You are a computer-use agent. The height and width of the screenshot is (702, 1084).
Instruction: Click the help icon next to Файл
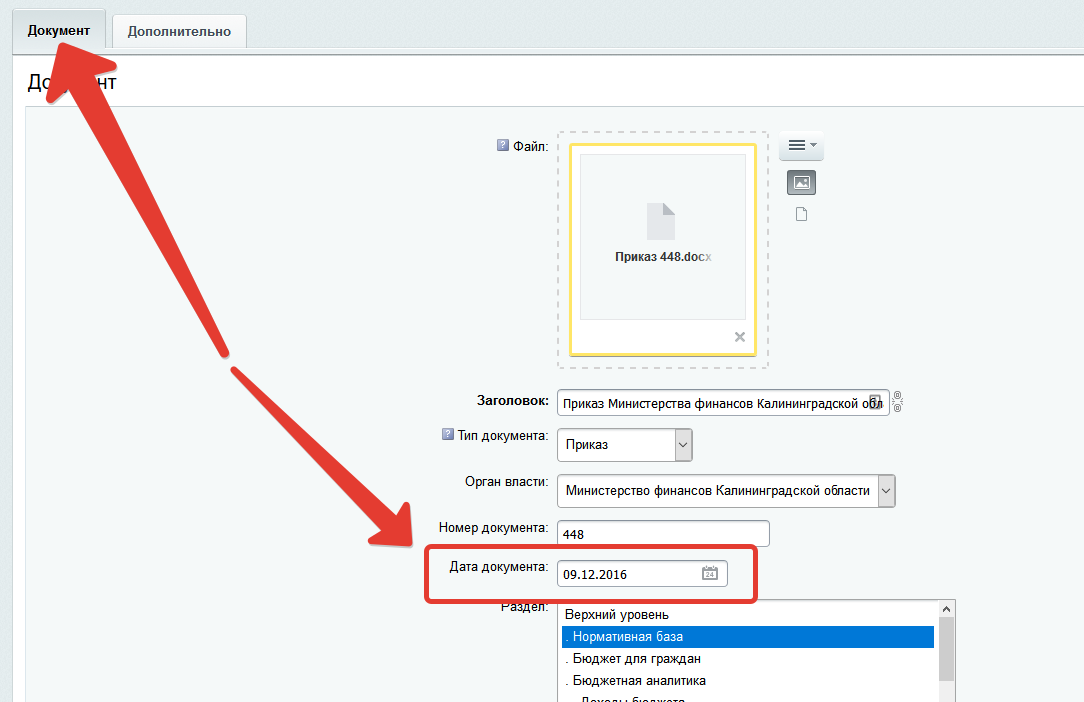(503, 145)
